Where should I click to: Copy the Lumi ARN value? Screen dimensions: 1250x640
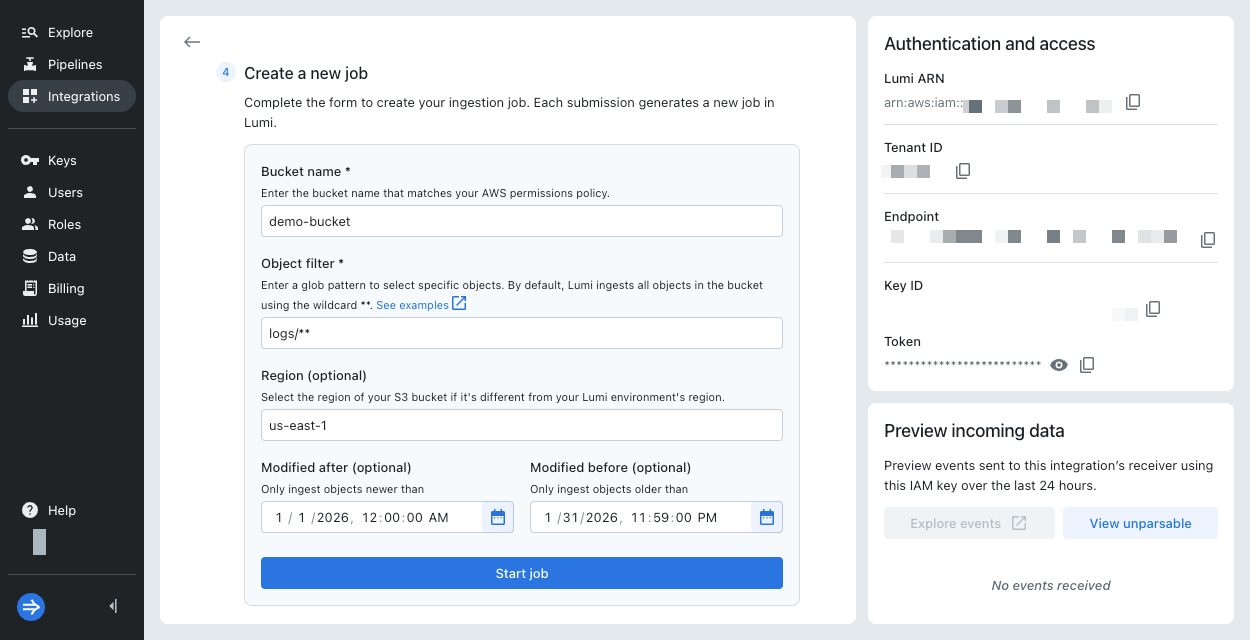click(x=1133, y=102)
